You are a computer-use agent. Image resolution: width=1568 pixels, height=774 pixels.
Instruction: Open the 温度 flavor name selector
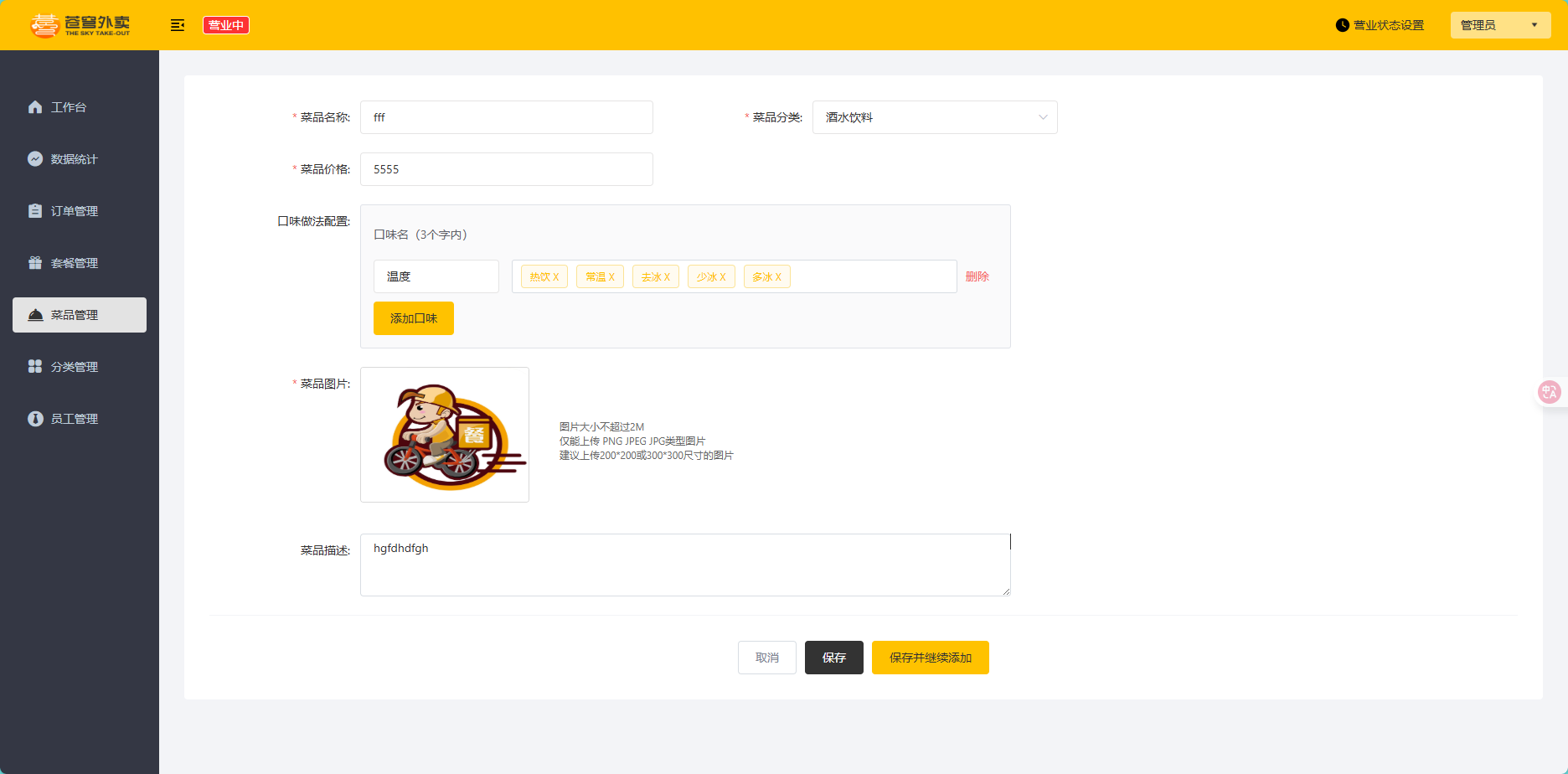click(436, 276)
